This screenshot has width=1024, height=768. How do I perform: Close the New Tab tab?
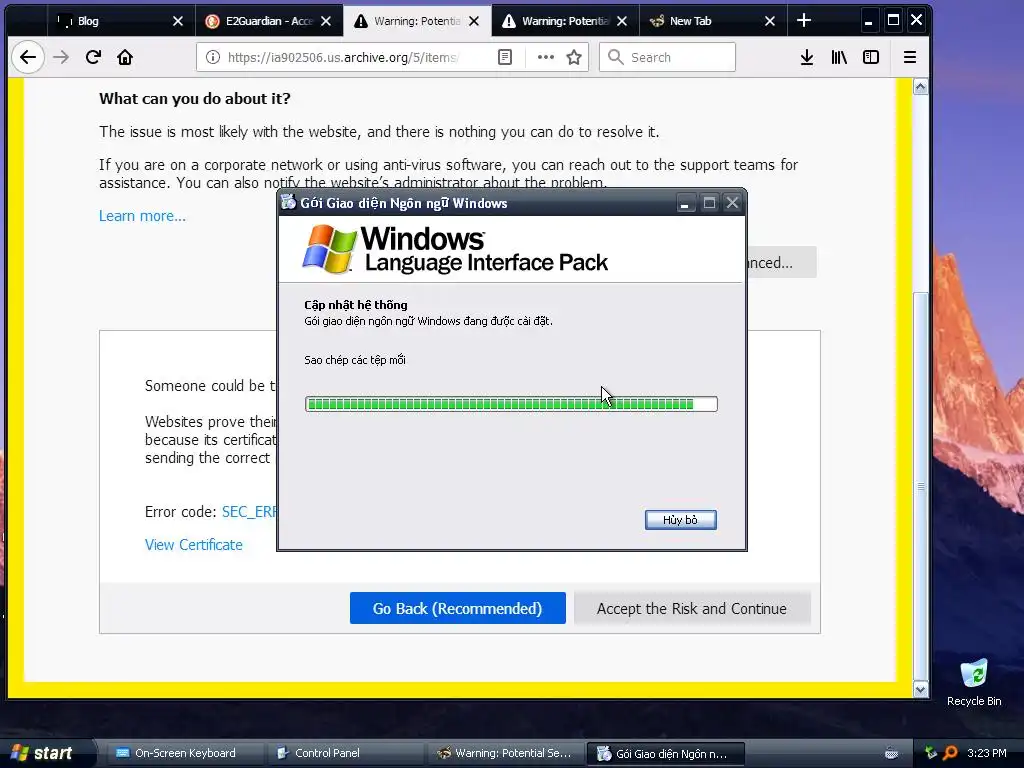tap(769, 21)
